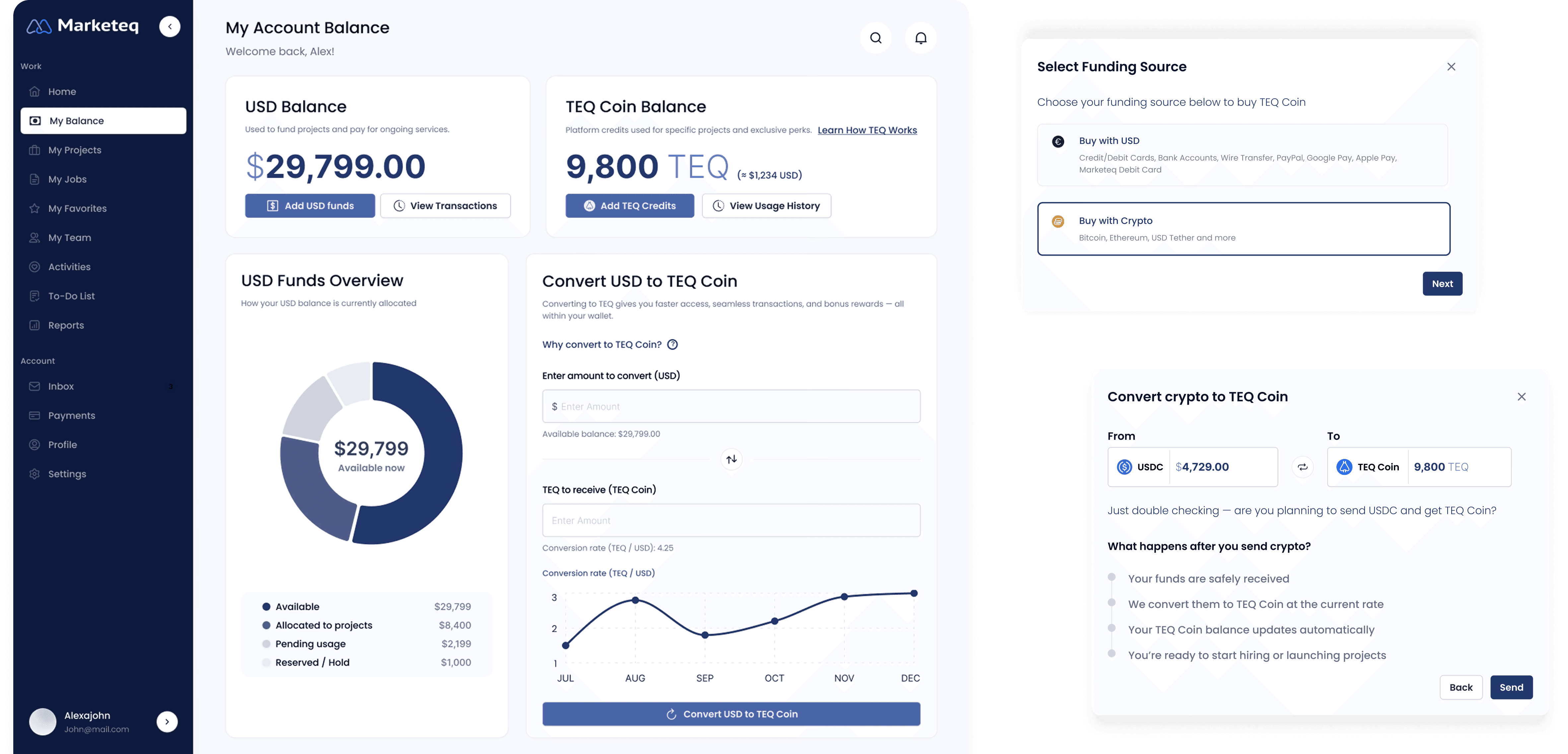Click the USDC coin icon
This screenshot has height=754, width=1568.
point(1124,467)
